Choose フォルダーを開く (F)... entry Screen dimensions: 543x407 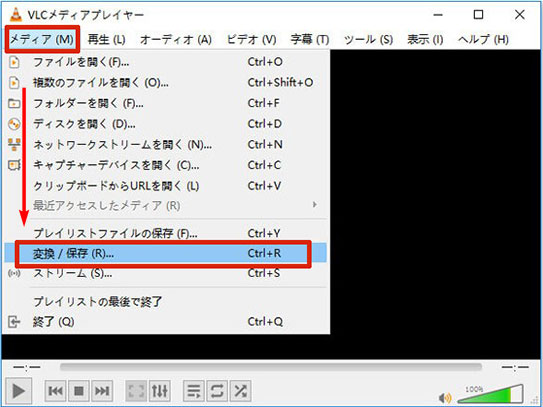click(166, 103)
